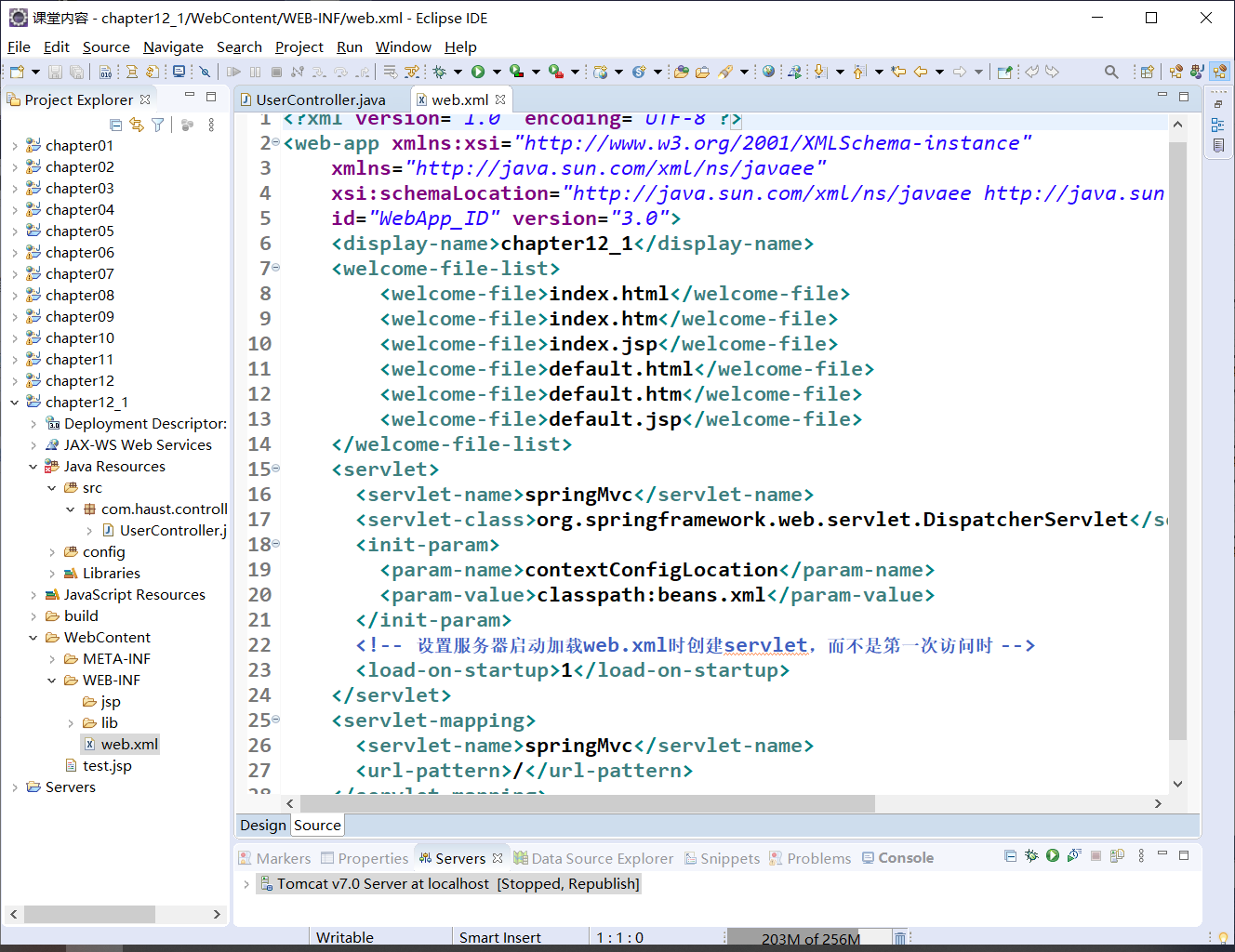Click the editor horizontal scrollbar thumb
Image resolution: width=1235 pixels, height=952 pixels.
click(x=587, y=803)
